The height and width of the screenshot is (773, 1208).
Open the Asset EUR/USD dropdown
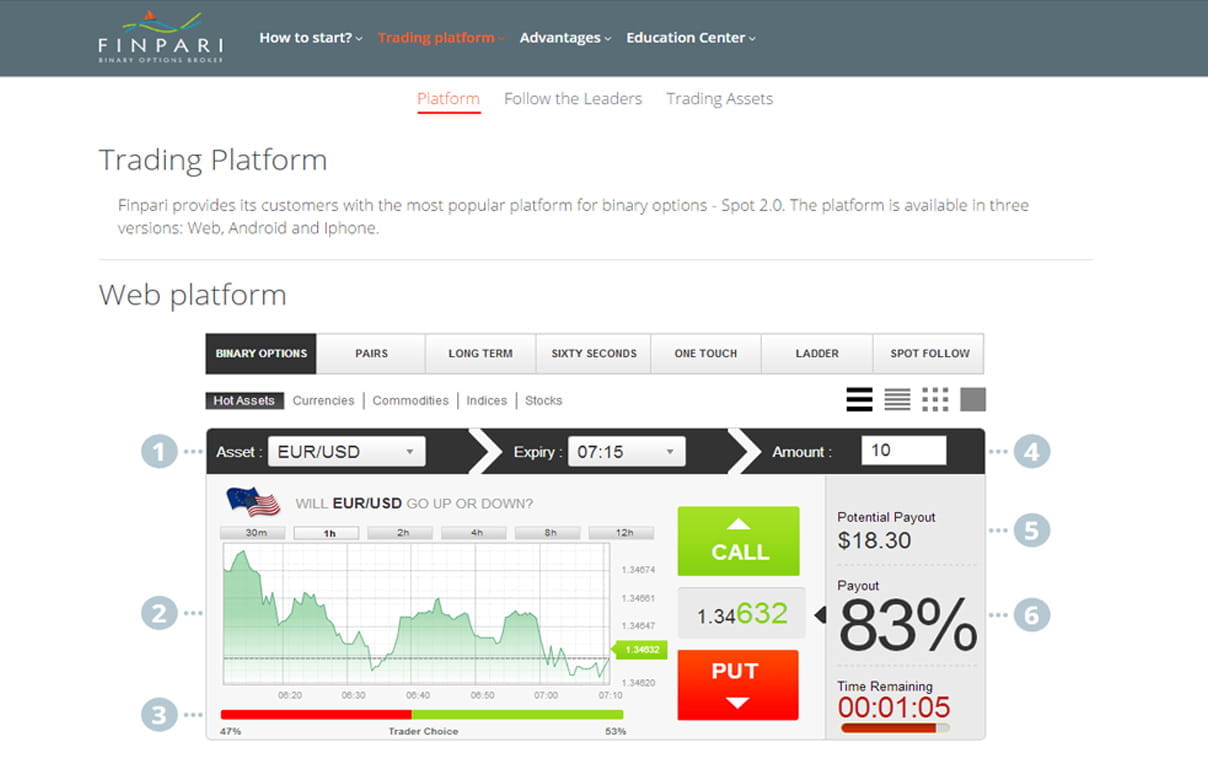point(346,452)
